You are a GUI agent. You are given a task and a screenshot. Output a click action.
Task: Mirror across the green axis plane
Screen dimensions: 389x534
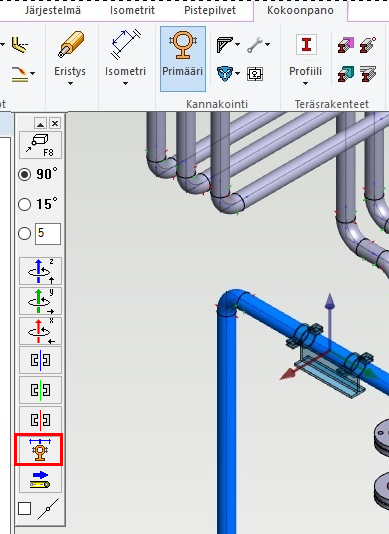click(x=40, y=390)
